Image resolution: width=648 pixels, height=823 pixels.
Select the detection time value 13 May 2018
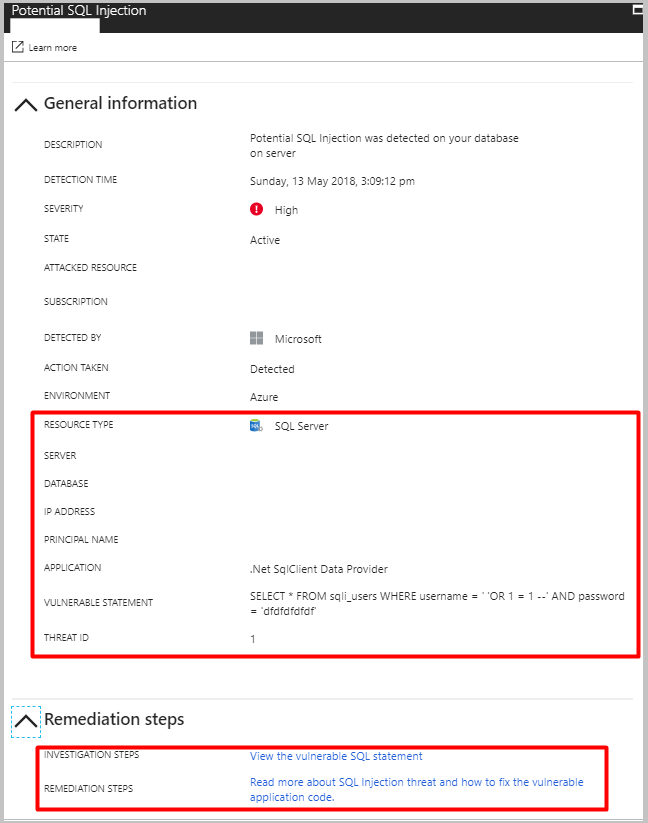click(332, 181)
